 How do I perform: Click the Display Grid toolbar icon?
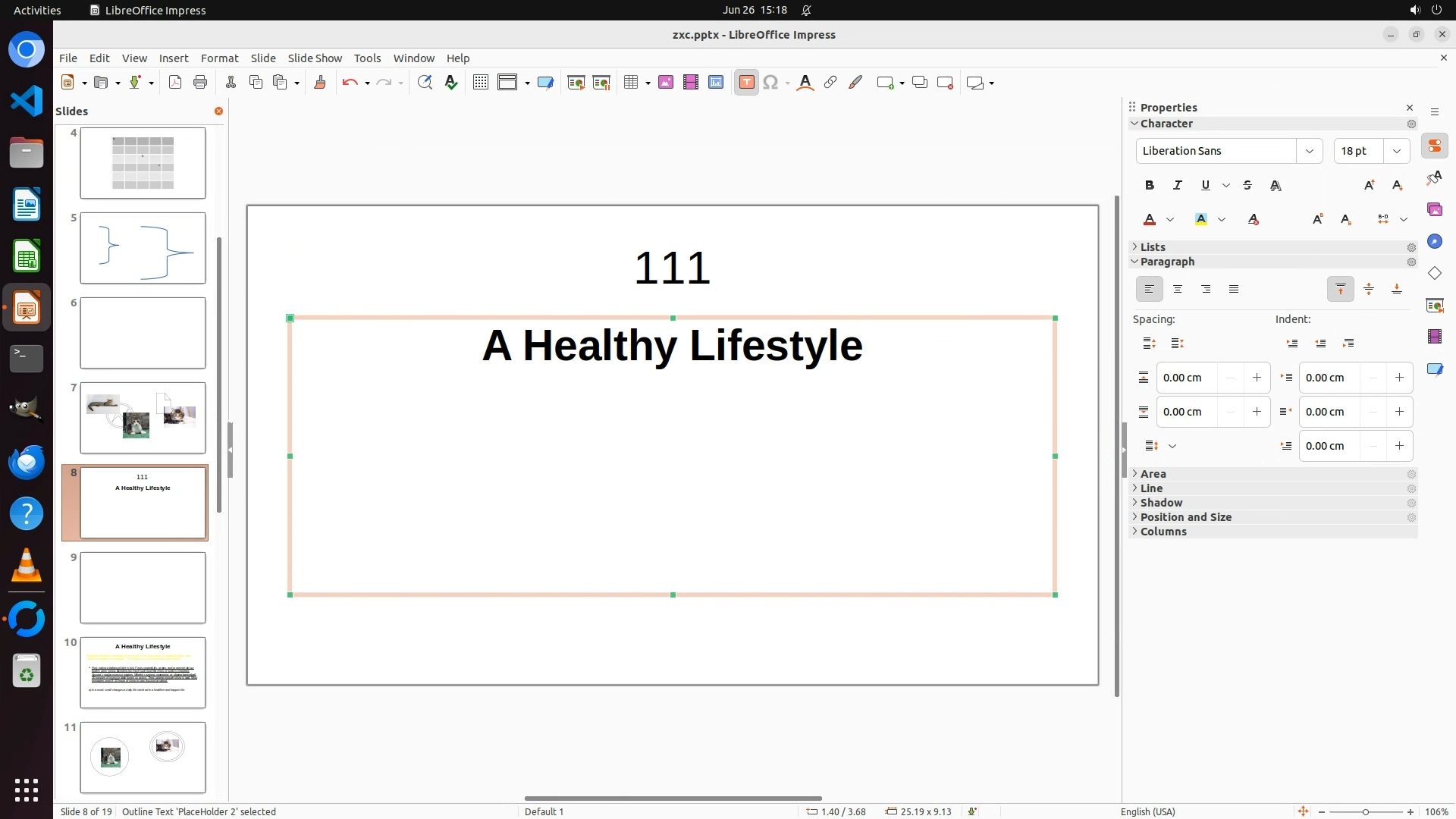[x=480, y=83]
